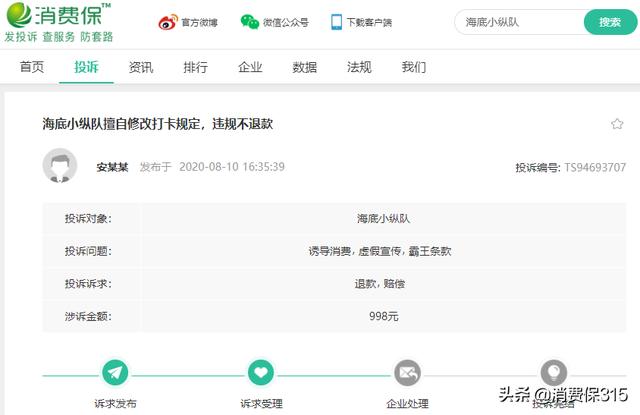Click the complaint title 海底小纵队擅自修改打卡规定
Viewport: 640px width, 415px height.
[158, 124]
